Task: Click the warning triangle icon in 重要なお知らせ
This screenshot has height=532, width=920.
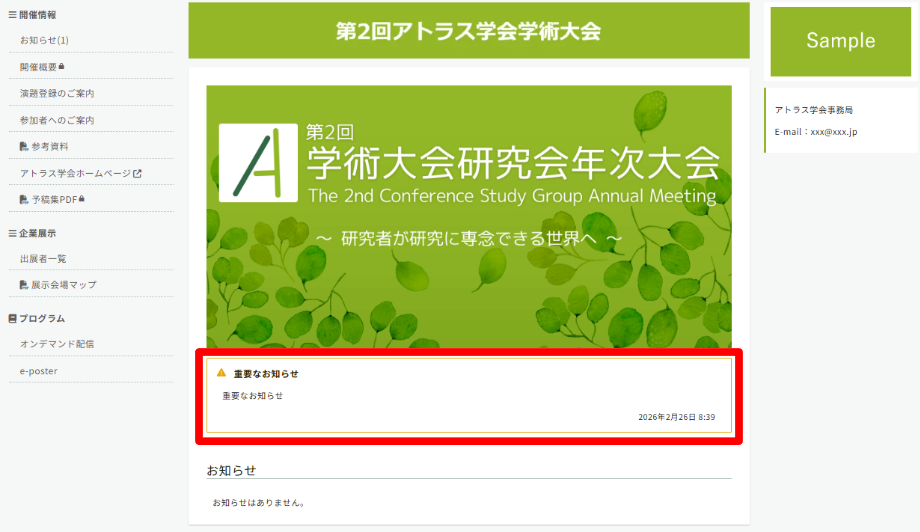Action: [x=221, y=372]
